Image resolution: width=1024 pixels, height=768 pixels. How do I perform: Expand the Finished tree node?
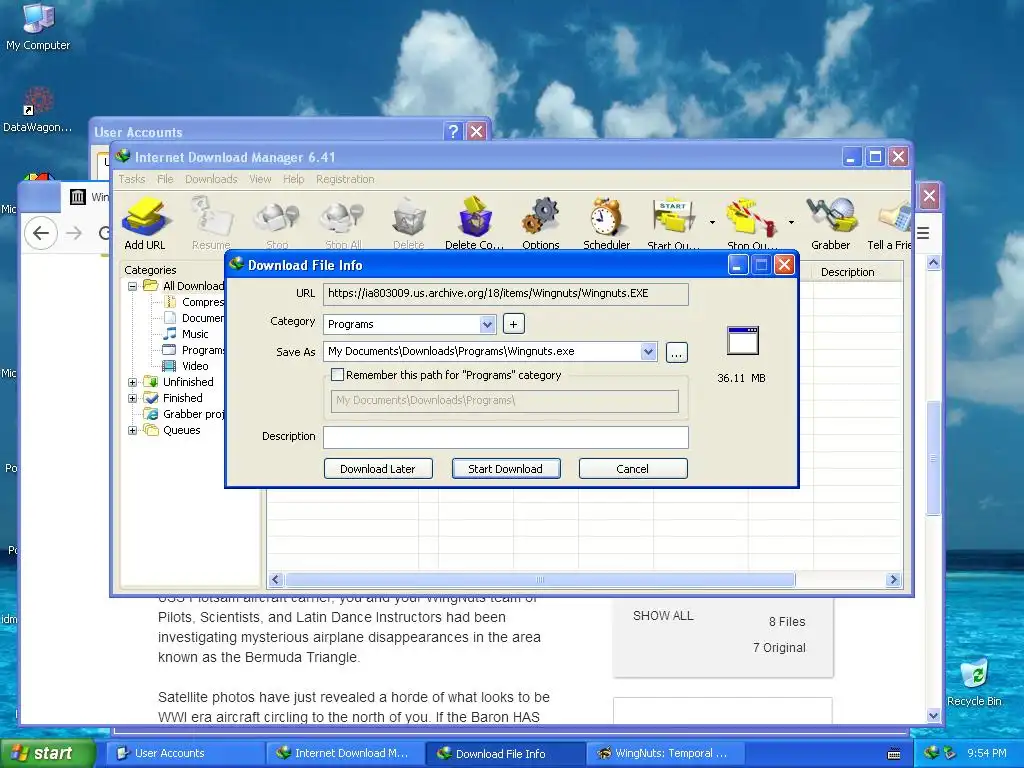133,398
